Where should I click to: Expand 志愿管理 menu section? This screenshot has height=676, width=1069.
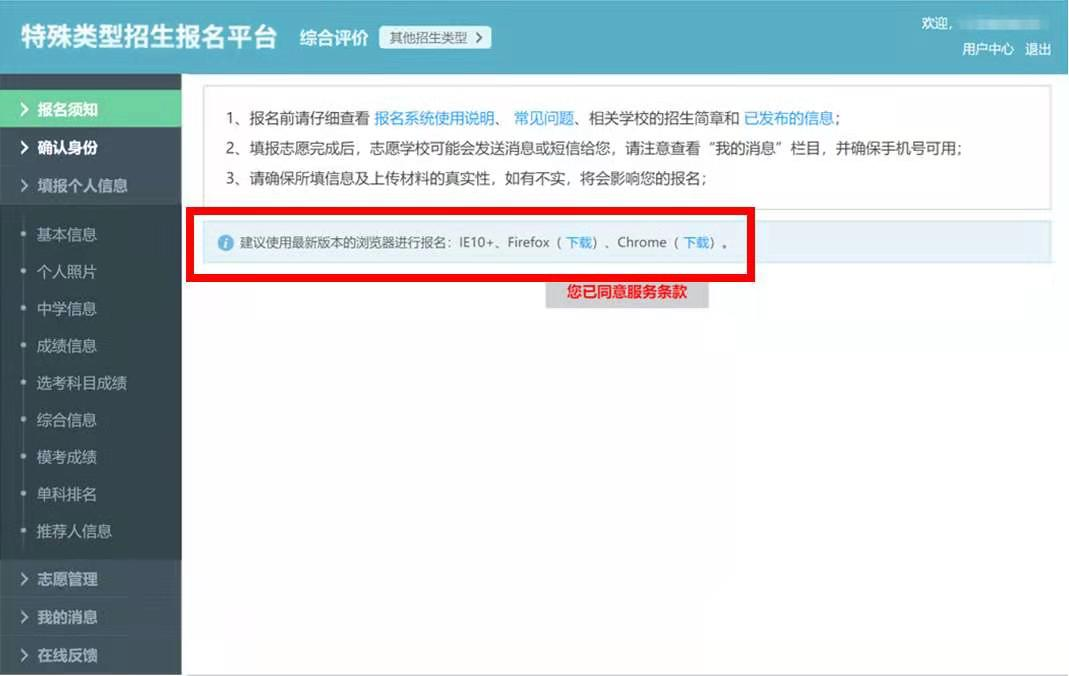tap(67, 580)
